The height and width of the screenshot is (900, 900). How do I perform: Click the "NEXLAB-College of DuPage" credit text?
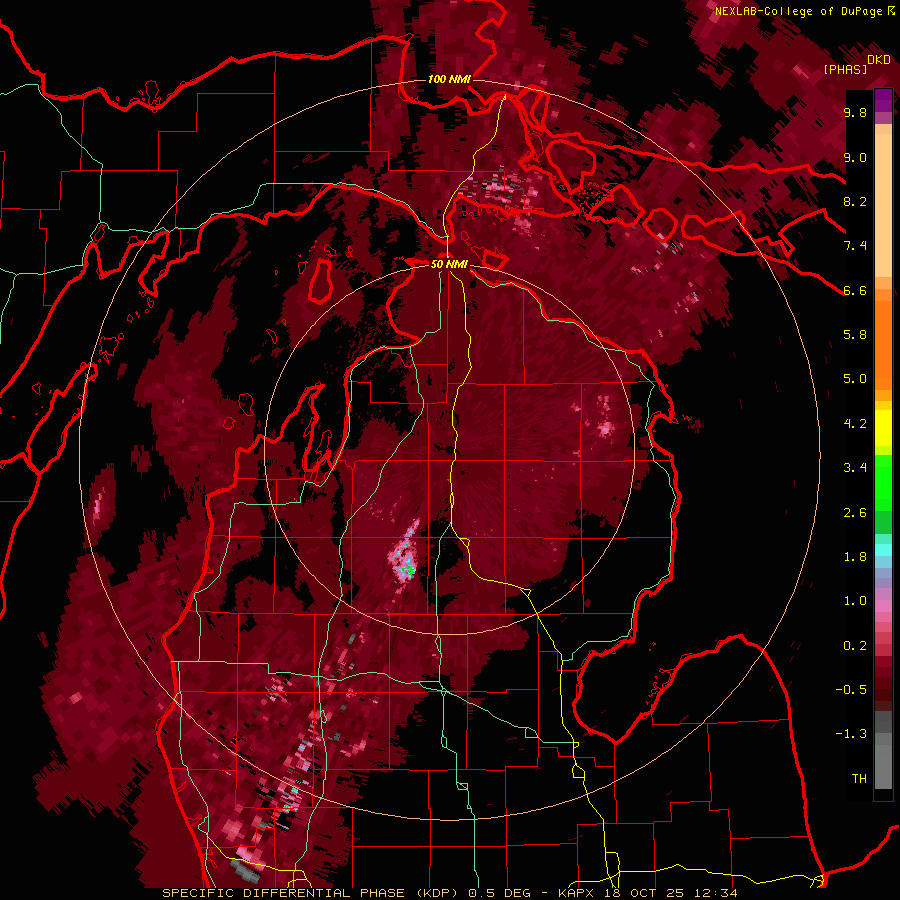[x=800, y=11]
